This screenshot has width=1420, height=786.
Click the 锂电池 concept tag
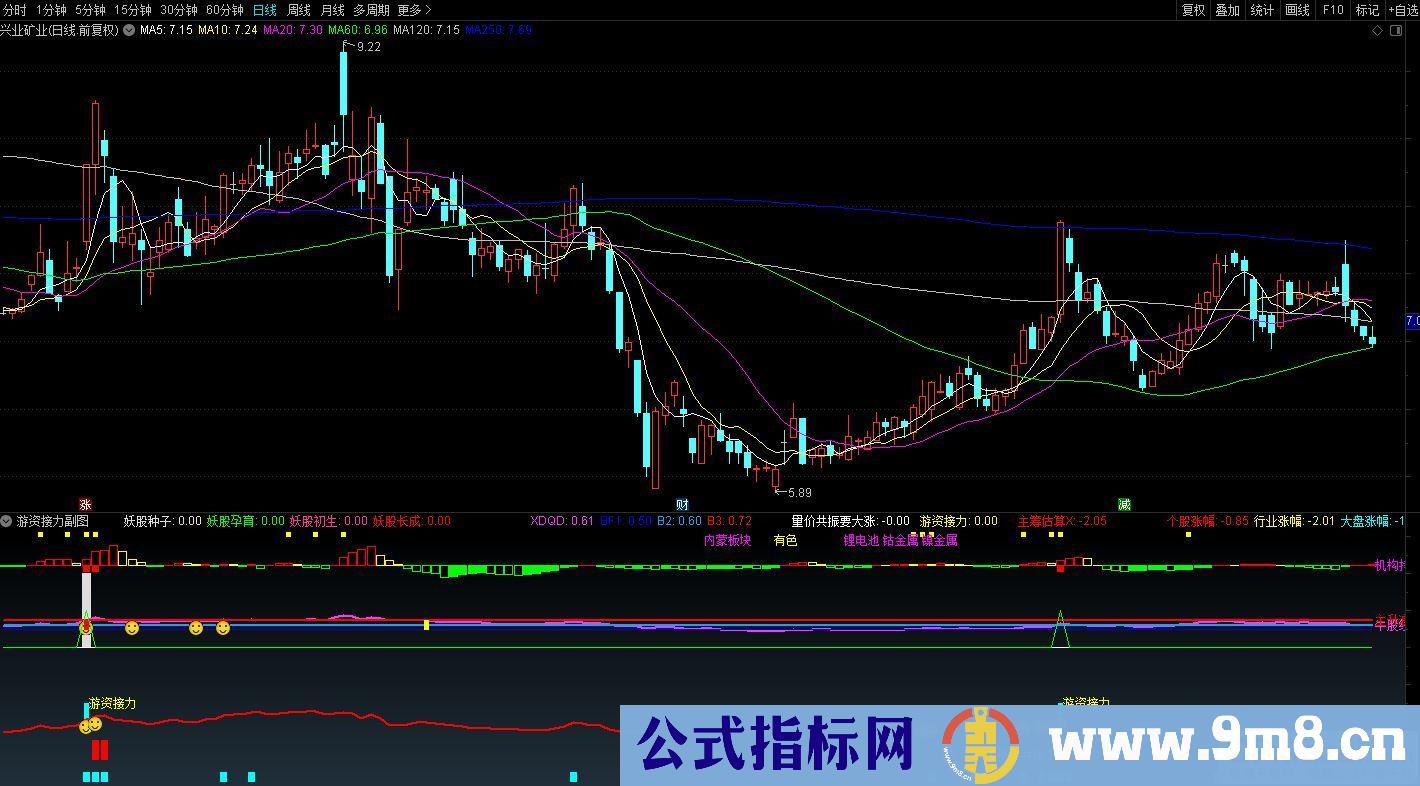click(x=861, y=540)
